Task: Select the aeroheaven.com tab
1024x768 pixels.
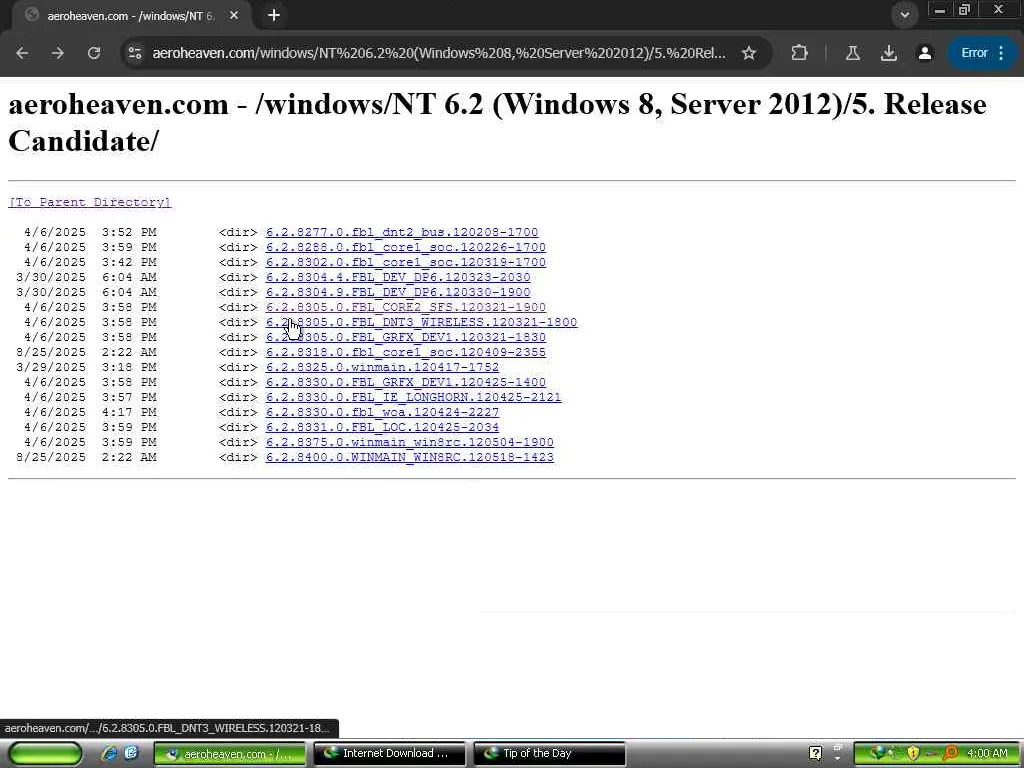Action: (131, 16)
